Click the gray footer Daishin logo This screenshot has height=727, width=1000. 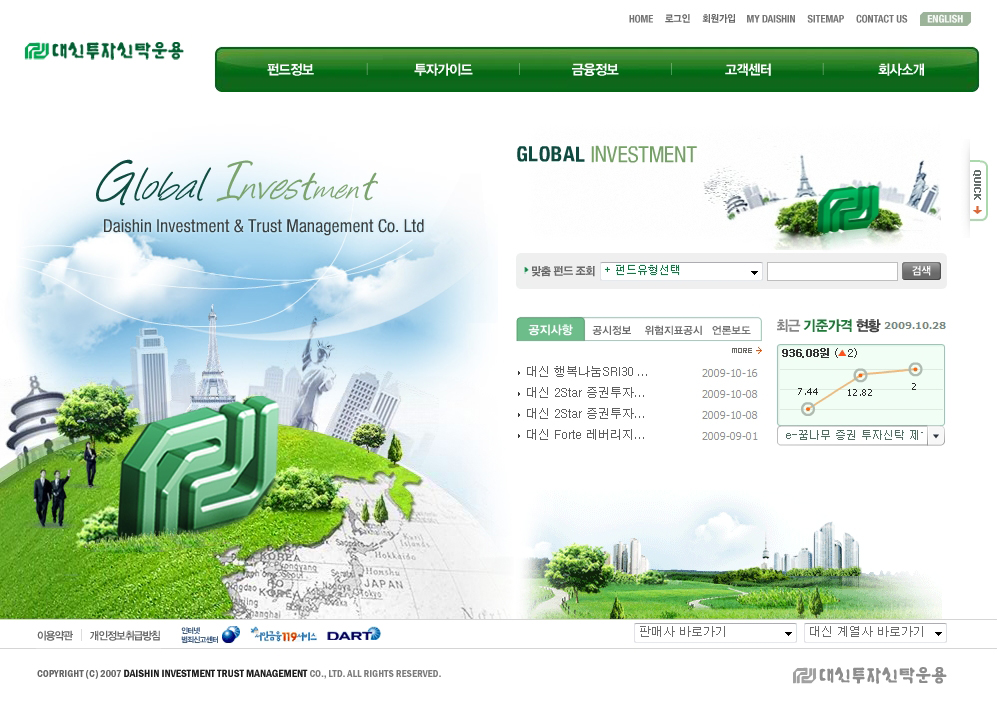coord(869,675)
